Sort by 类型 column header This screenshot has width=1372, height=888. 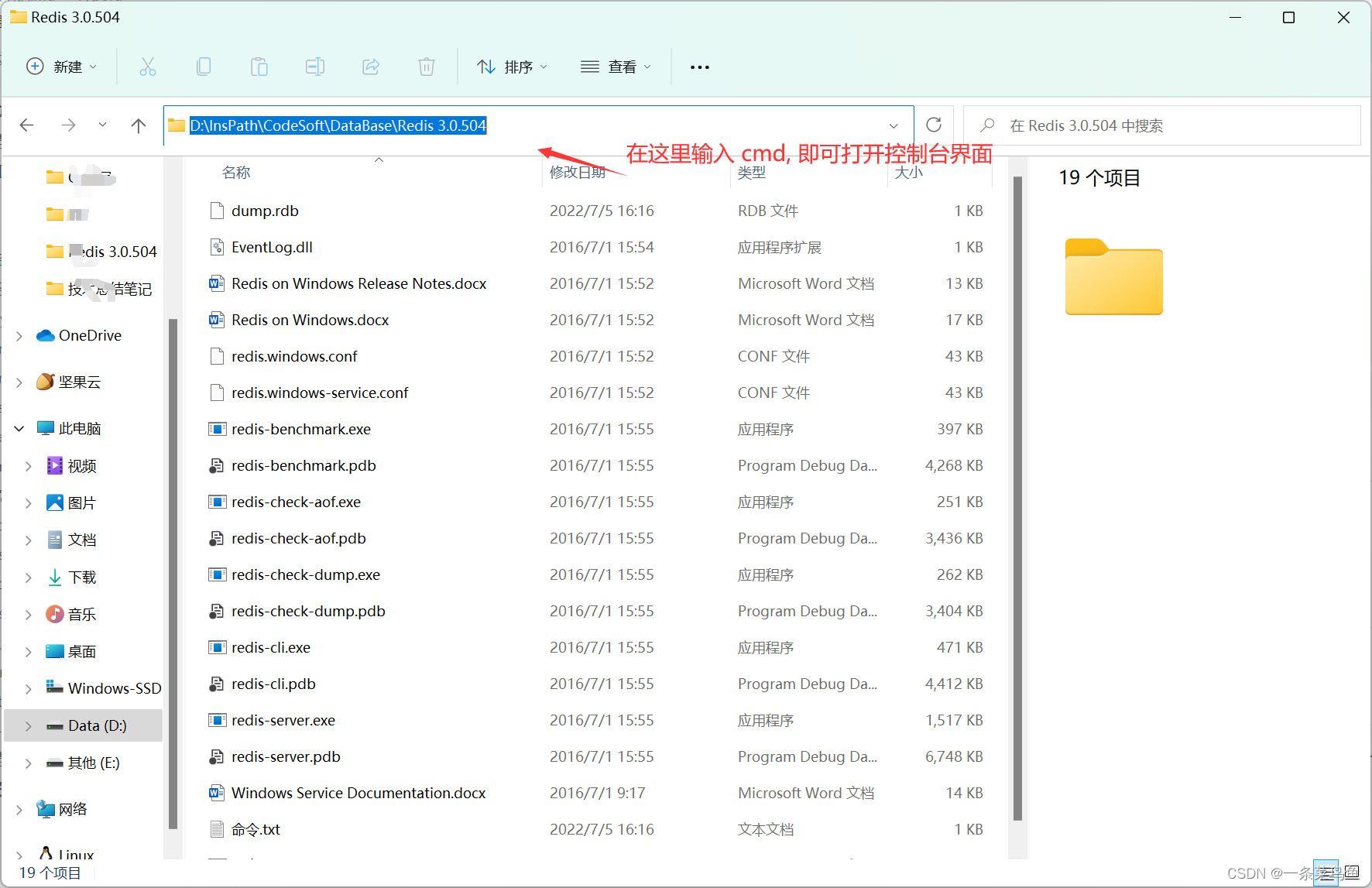(752, 172)
